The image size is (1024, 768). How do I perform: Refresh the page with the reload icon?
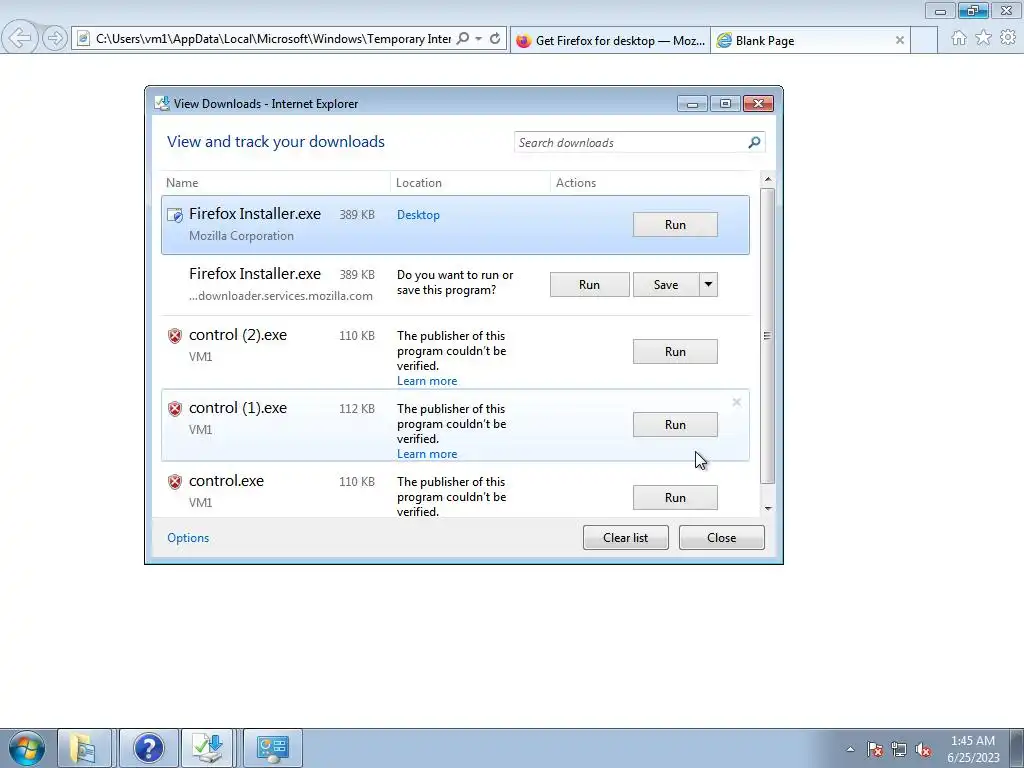(x=495, y=39)
